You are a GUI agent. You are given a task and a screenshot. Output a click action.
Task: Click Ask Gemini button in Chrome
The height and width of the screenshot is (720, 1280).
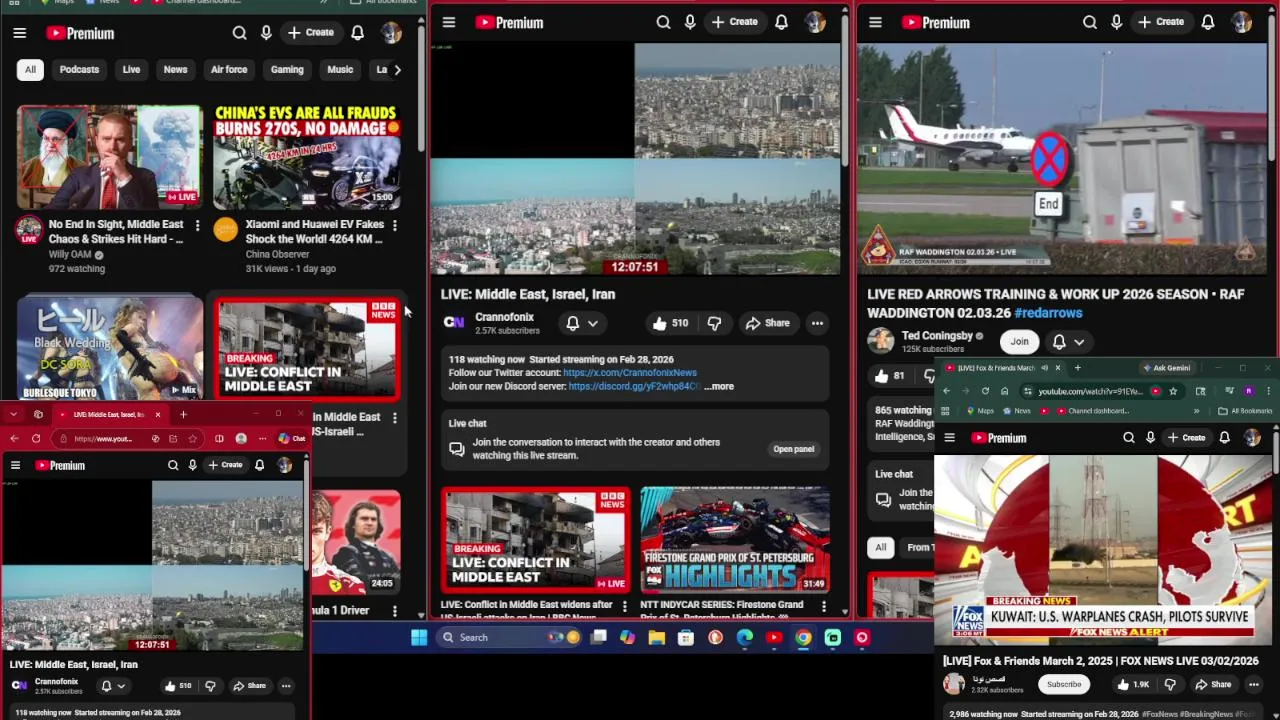coord(1168,368)
